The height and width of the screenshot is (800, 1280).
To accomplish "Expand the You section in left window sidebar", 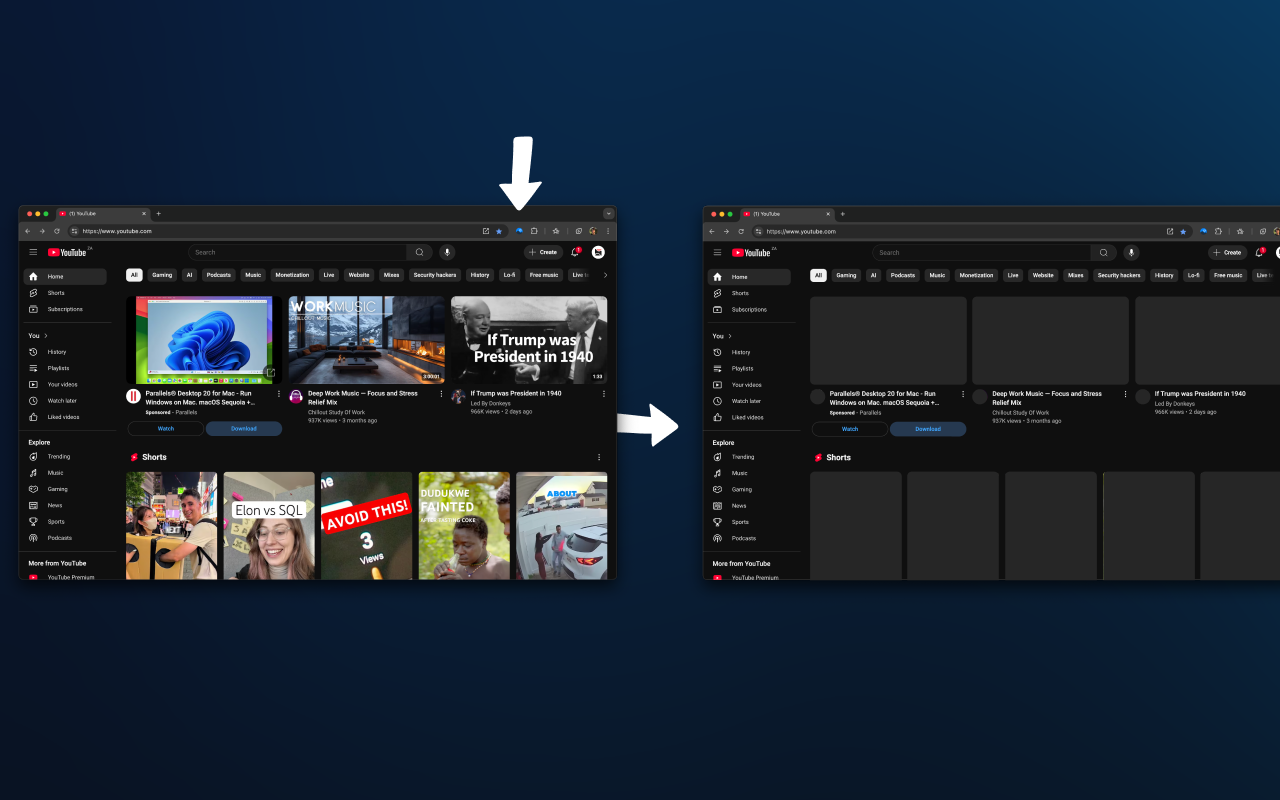I will [38, 336].
